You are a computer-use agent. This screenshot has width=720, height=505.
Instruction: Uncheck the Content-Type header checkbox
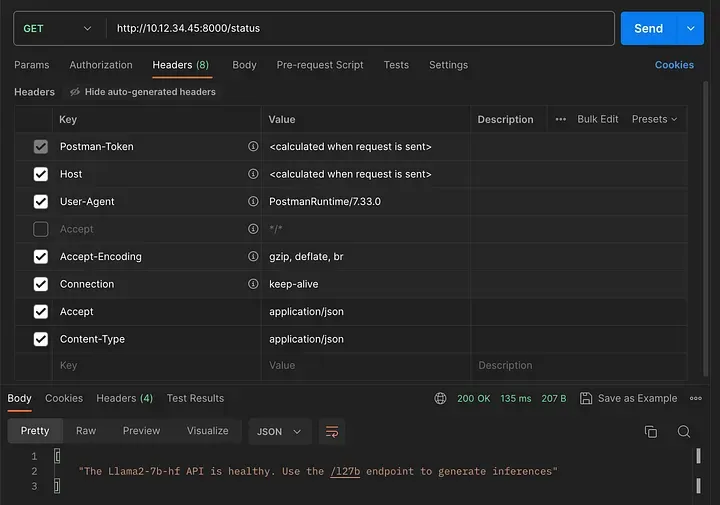(41, 339)
